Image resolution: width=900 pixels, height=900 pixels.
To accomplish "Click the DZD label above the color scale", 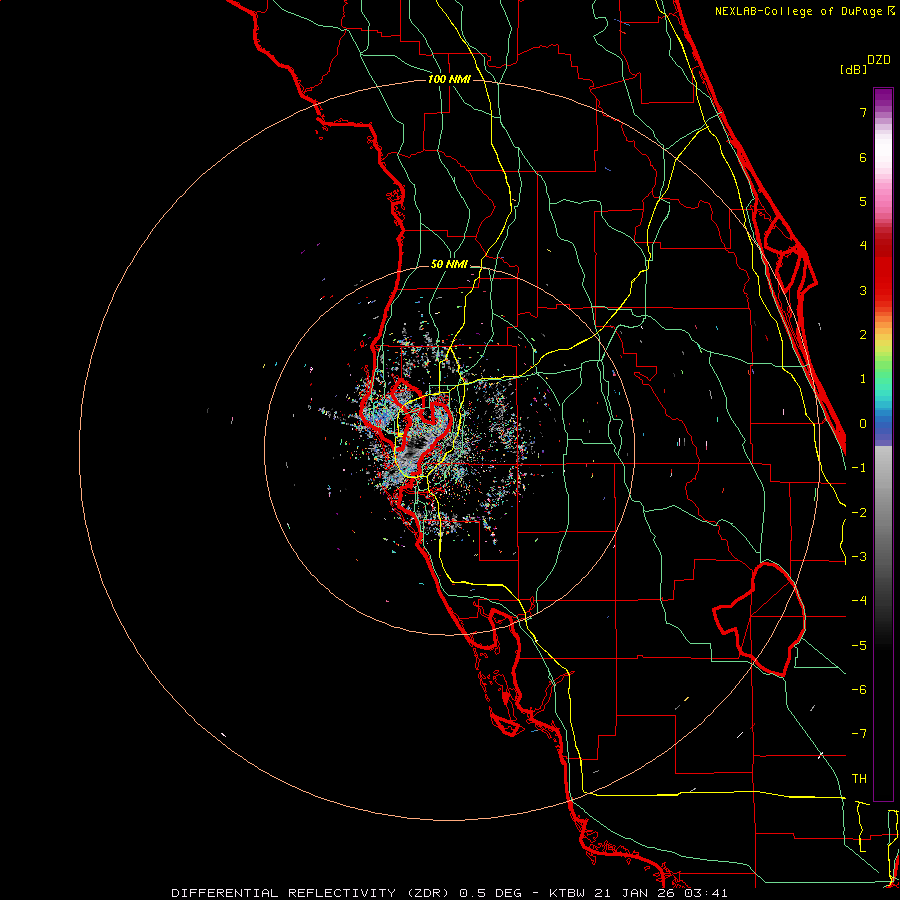I will [x=879, y=60].
